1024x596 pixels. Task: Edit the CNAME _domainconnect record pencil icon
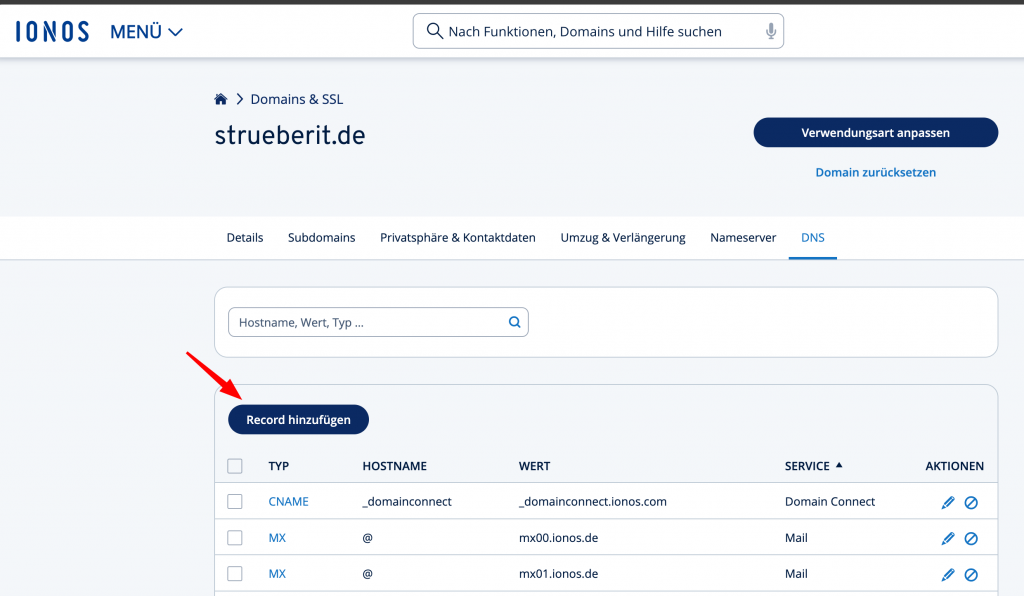click(x=948, y=502)
